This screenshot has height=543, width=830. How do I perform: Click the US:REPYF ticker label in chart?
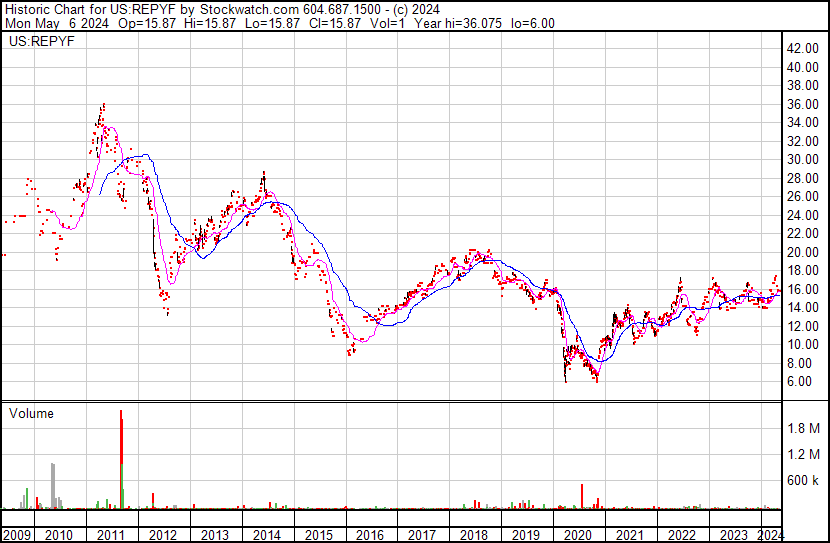(x=37, y=42)
